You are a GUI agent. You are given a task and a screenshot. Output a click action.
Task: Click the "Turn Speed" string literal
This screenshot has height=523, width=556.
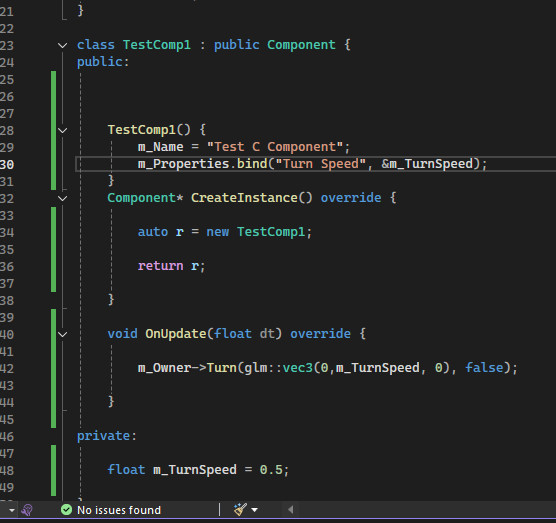click(x=320, y=164)
